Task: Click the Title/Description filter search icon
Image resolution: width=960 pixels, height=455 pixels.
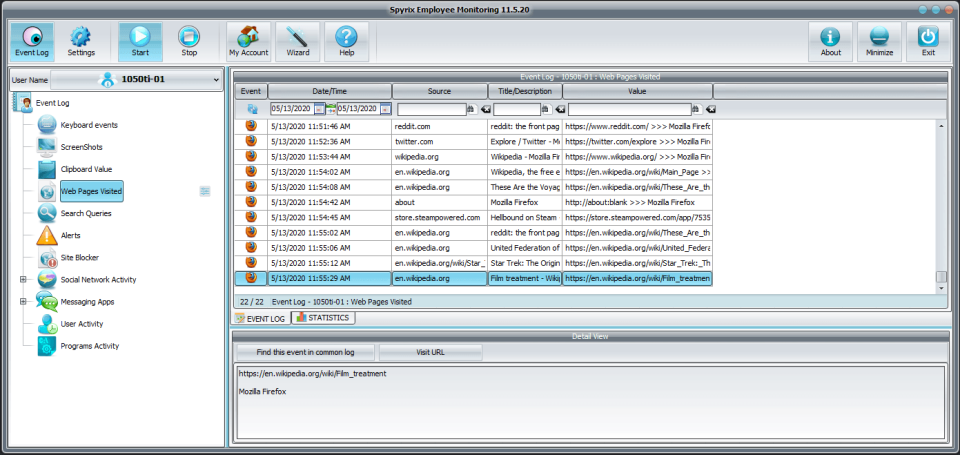Action: [x=546, y=109]
